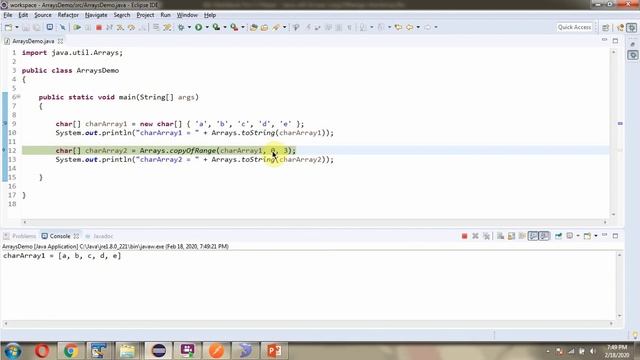Switch to the Java perspective icon

[x=621, y=27]
